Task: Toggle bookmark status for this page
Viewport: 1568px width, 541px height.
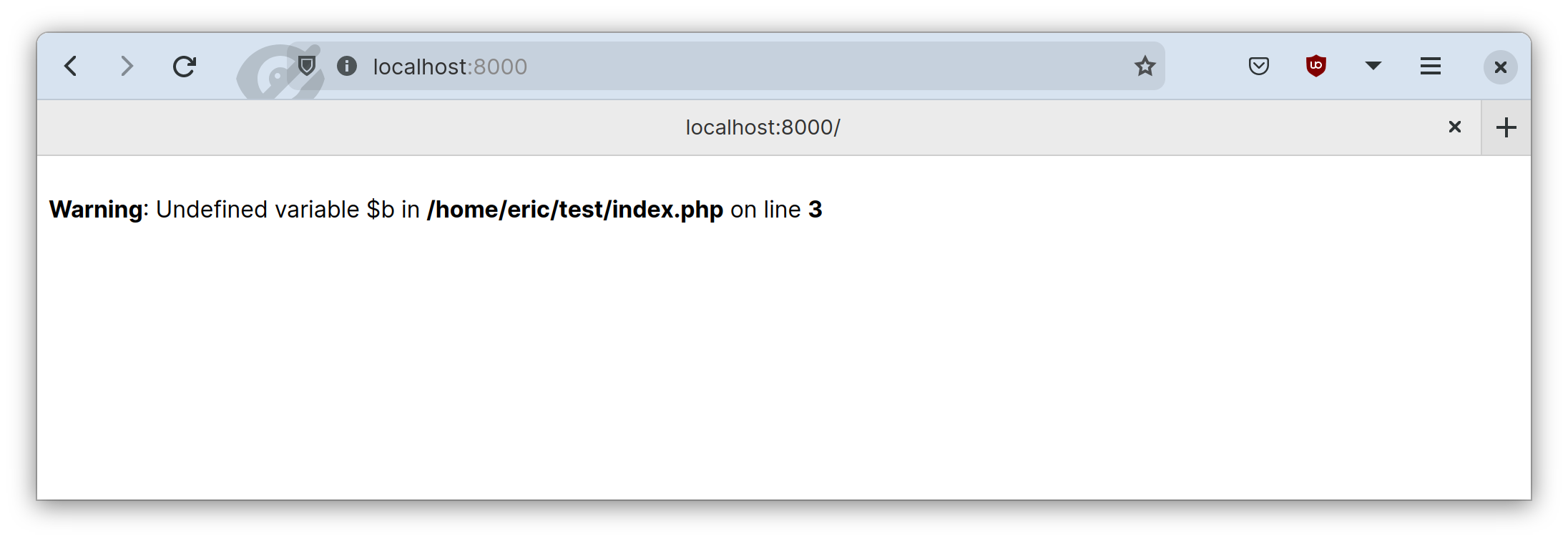Action: (x=1145, y=66)
